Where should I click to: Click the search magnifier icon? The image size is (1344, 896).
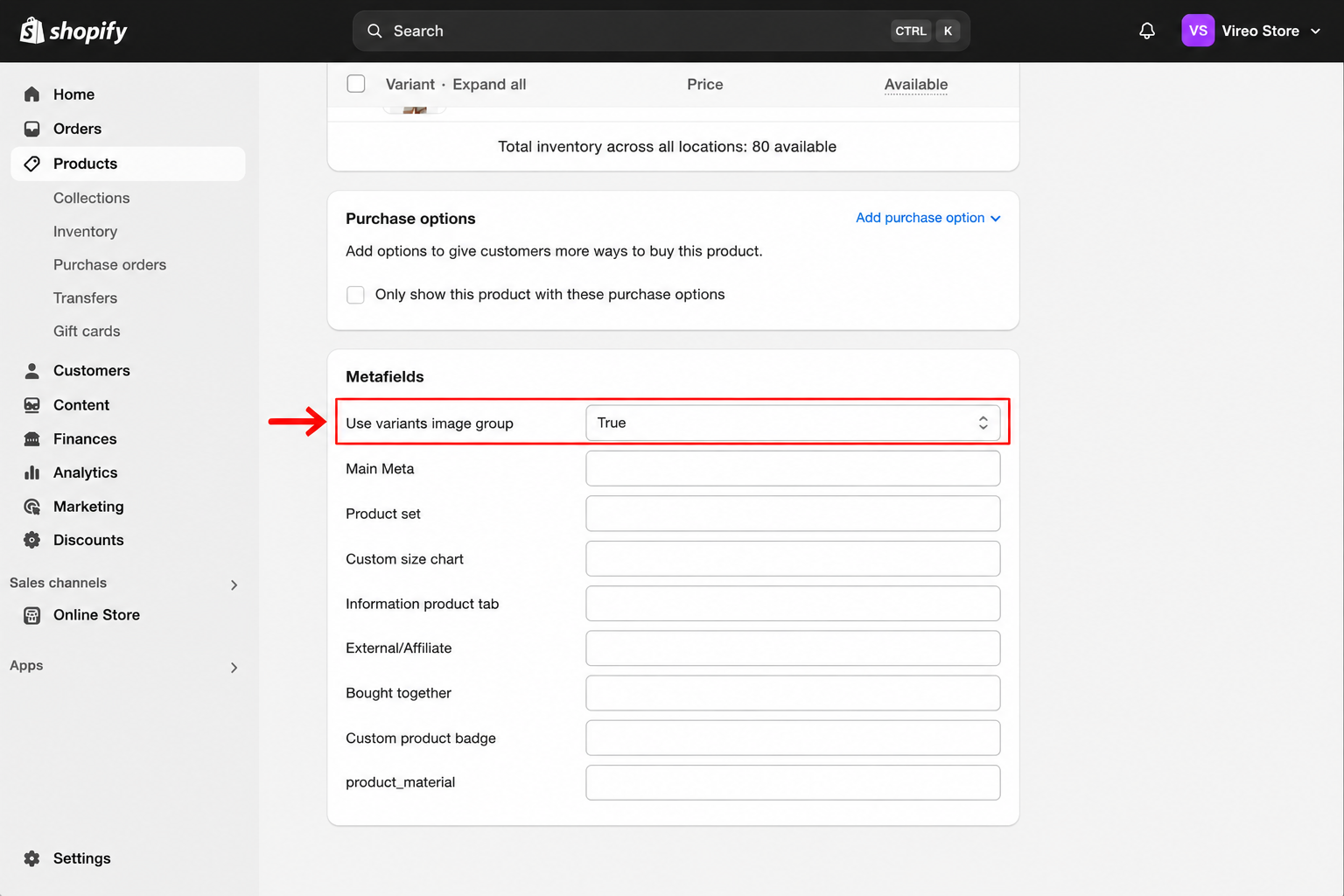[374, 31]
